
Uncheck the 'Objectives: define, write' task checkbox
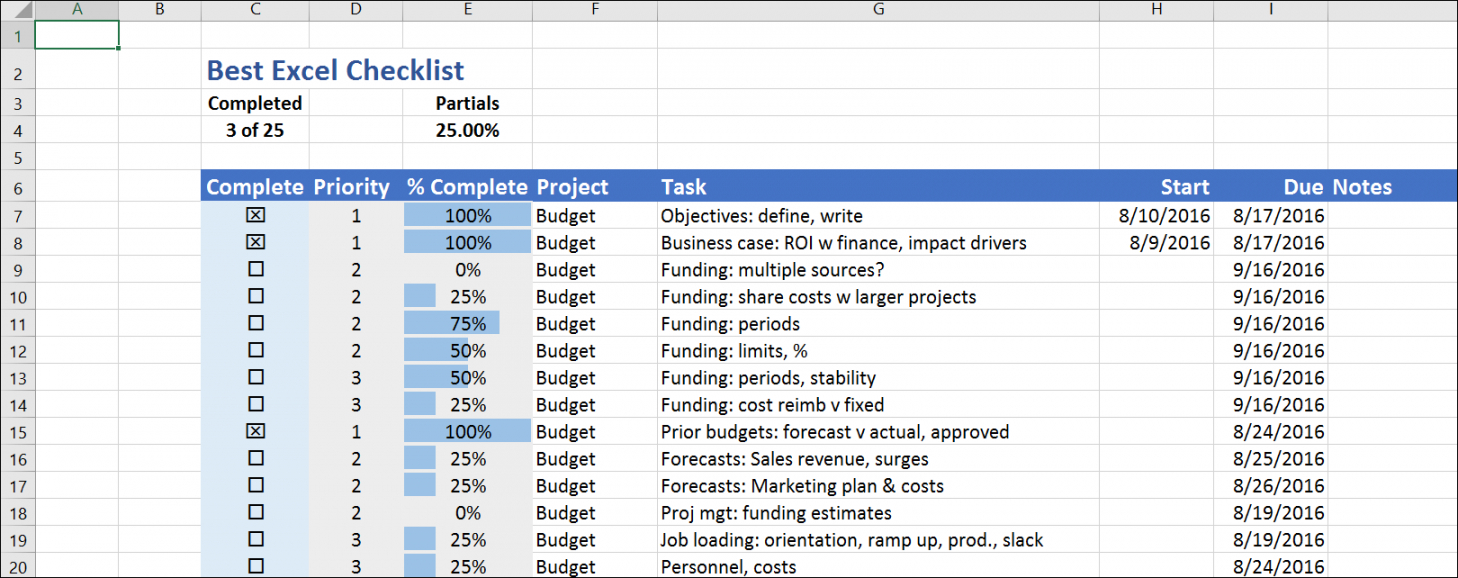tap(255, 216)
